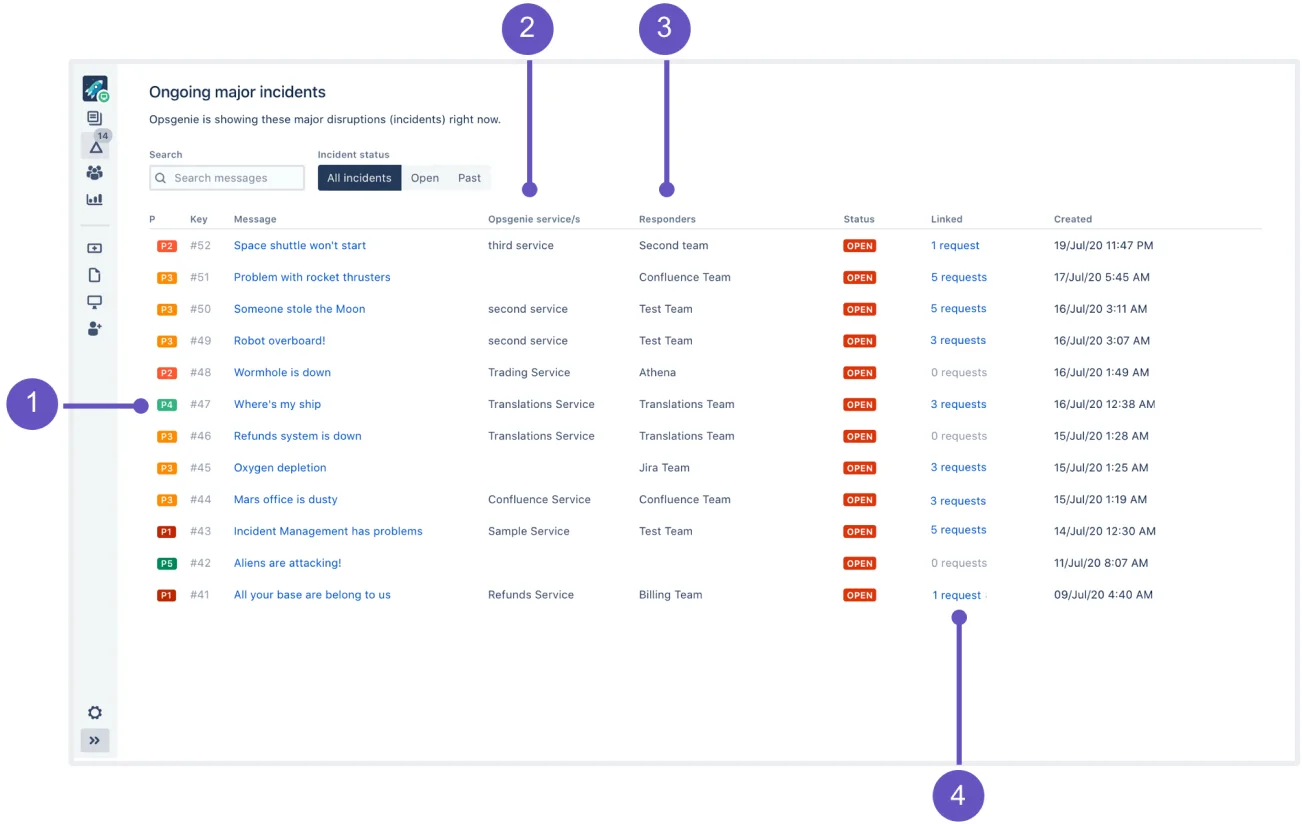Click the Responders column header
The height and width of the screenshot is (824, 1302).
[x=667, y=219]
